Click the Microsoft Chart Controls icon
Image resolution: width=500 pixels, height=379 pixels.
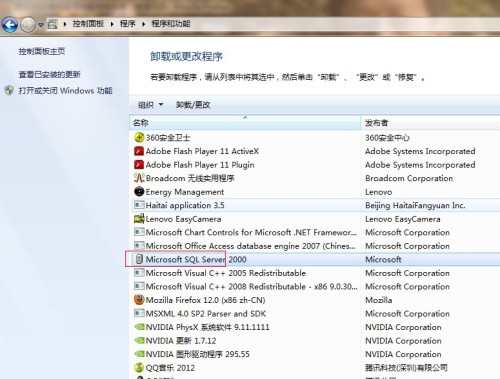click(x=139, y=232)
